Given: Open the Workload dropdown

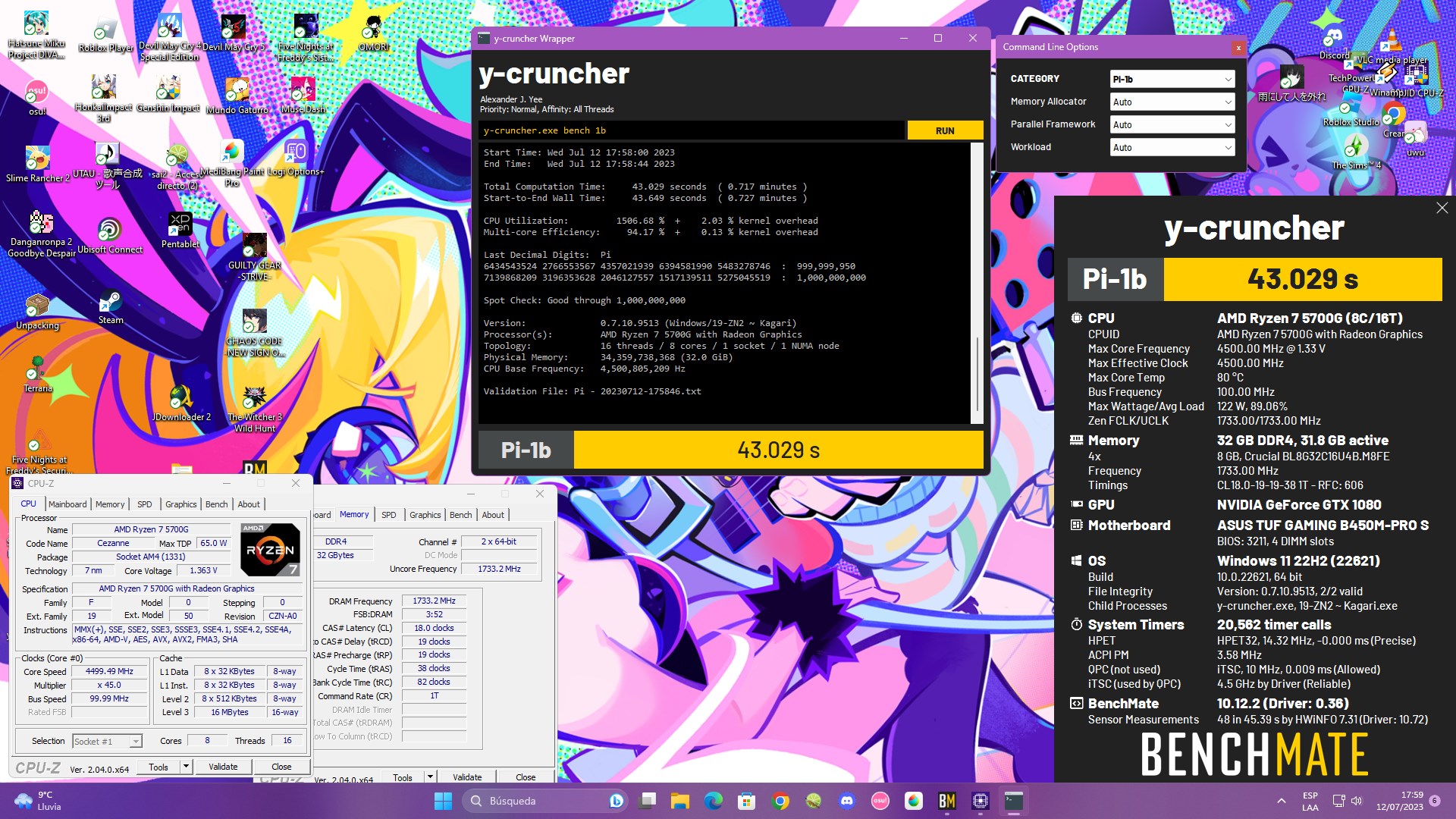Looking at the screenshot, I should pos(1172,147).
